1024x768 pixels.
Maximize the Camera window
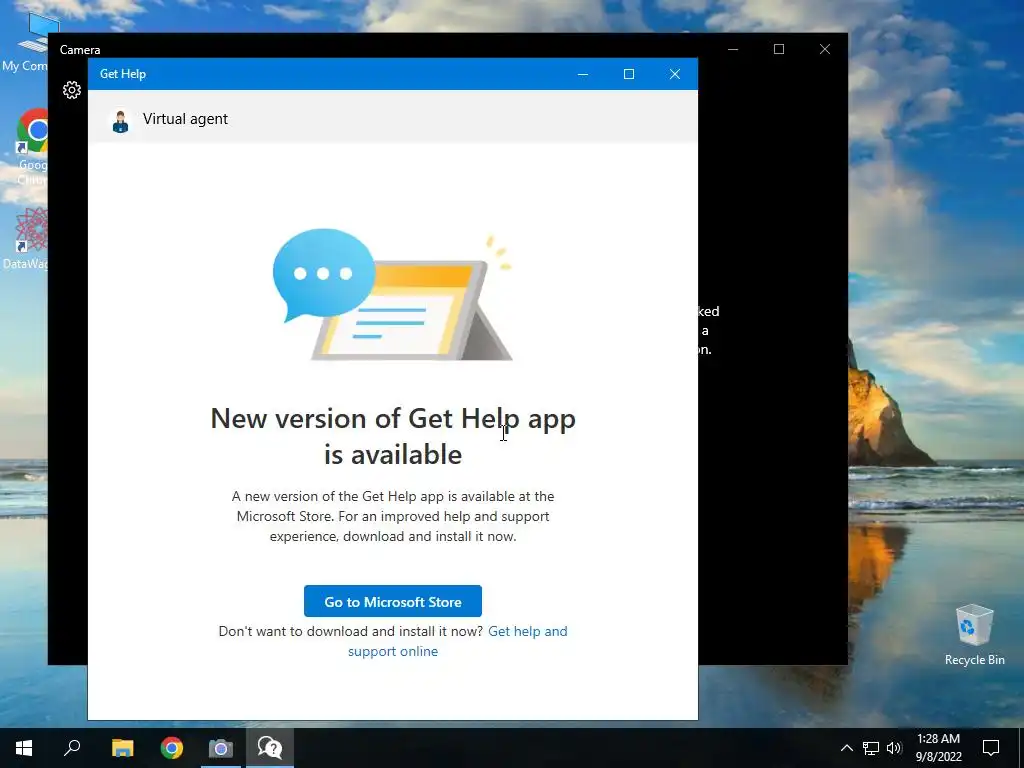coord(778,49)
